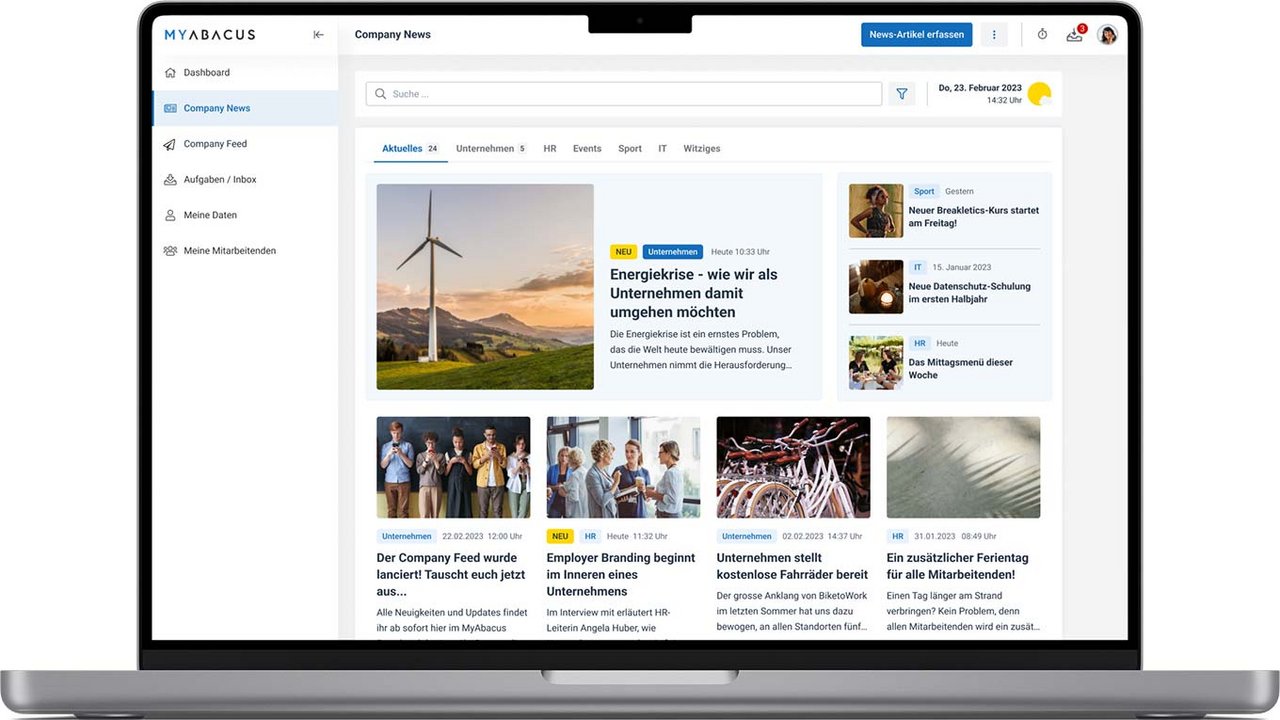This screenshot has width=1280, height=720.
Task: Collapse the sidebar with the arrow icon
Action: pyautogui.click(x=318, y=35)
